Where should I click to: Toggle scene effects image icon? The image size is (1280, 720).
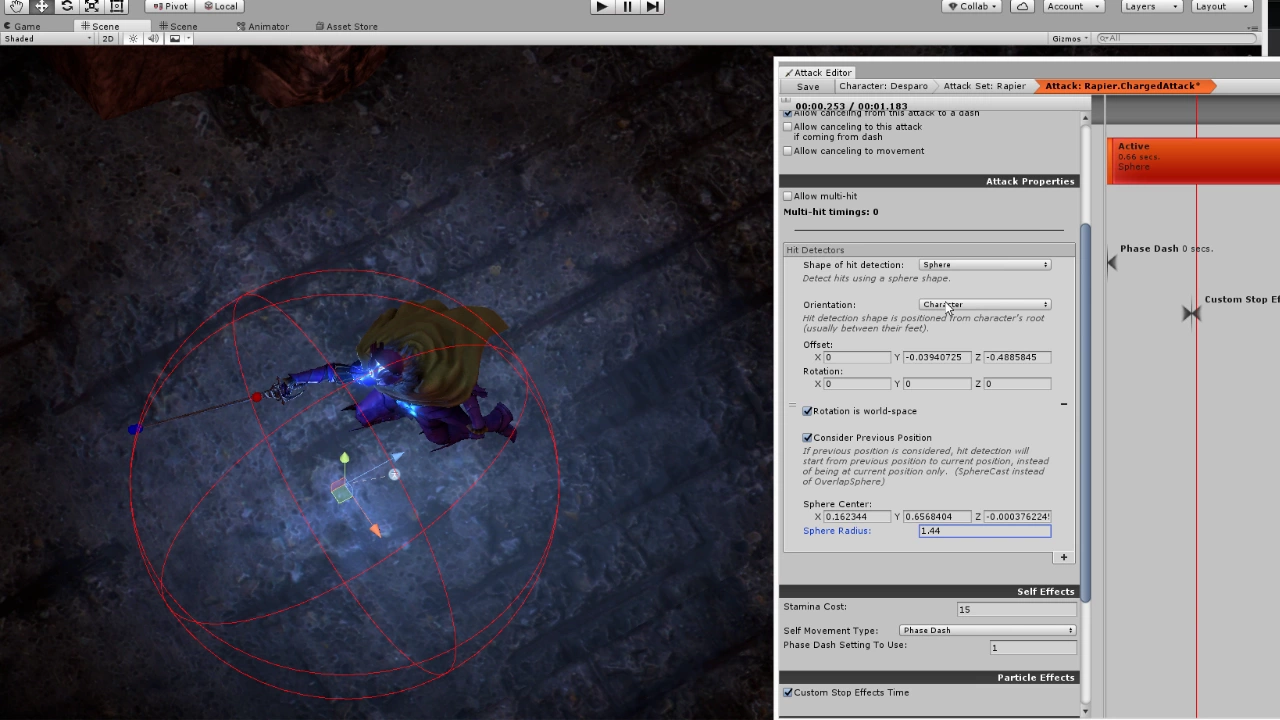click(x=174, y=39)
